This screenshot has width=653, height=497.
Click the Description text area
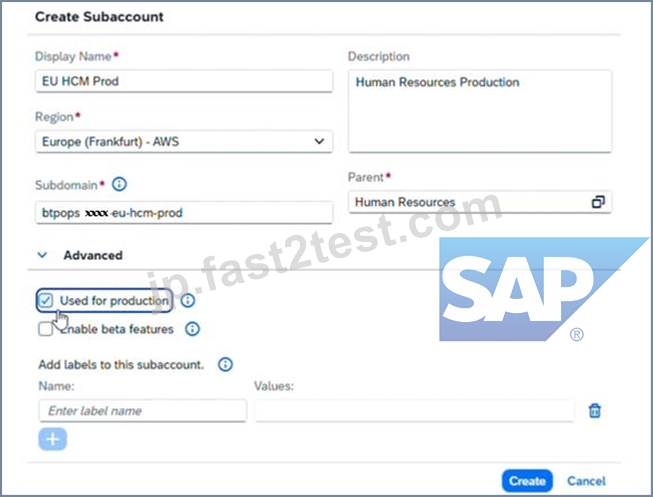480,111
